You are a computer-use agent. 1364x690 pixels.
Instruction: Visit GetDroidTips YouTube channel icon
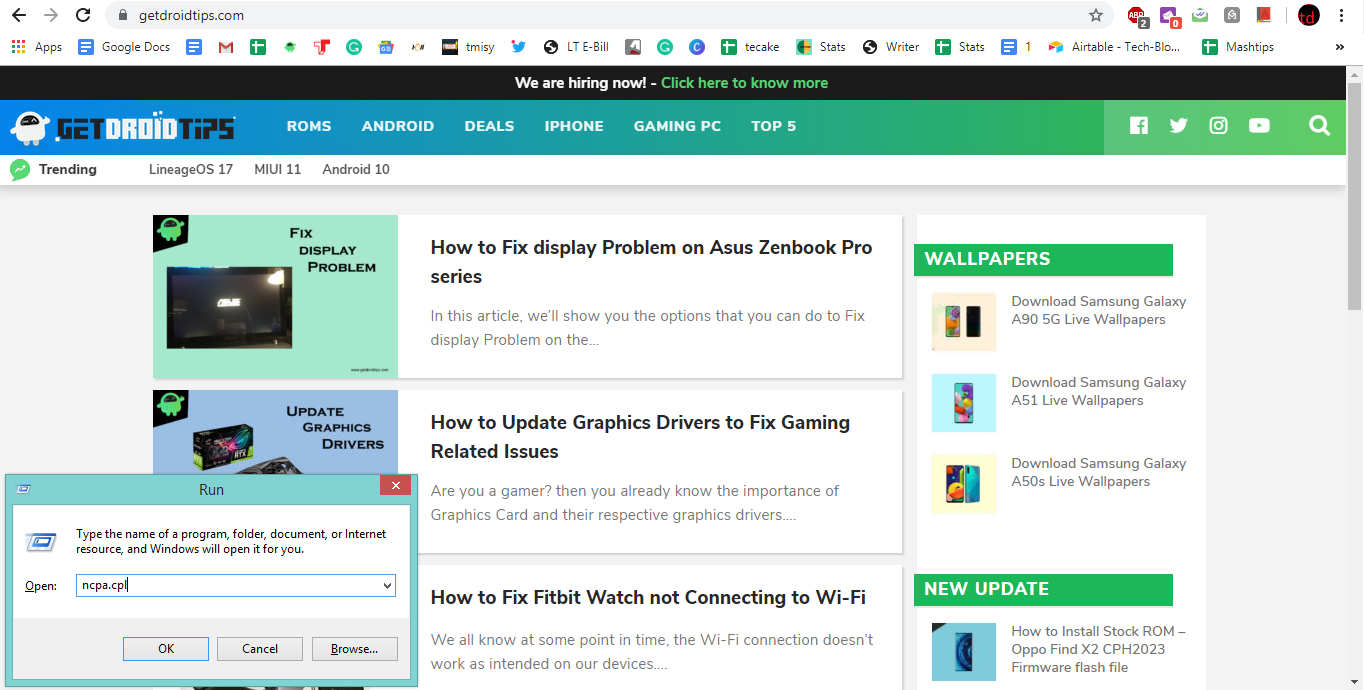[x=1259, y=125]
